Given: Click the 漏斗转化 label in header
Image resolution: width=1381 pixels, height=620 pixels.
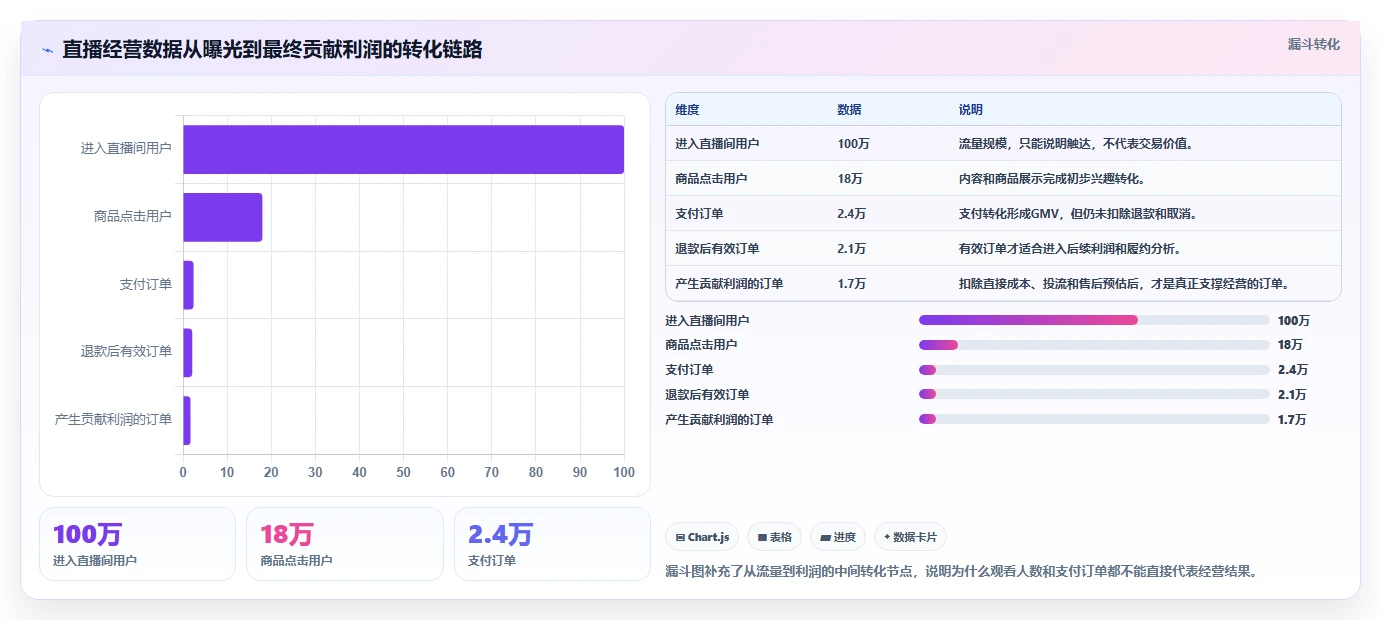Looking at the screenshot, I should point(1313,44).
